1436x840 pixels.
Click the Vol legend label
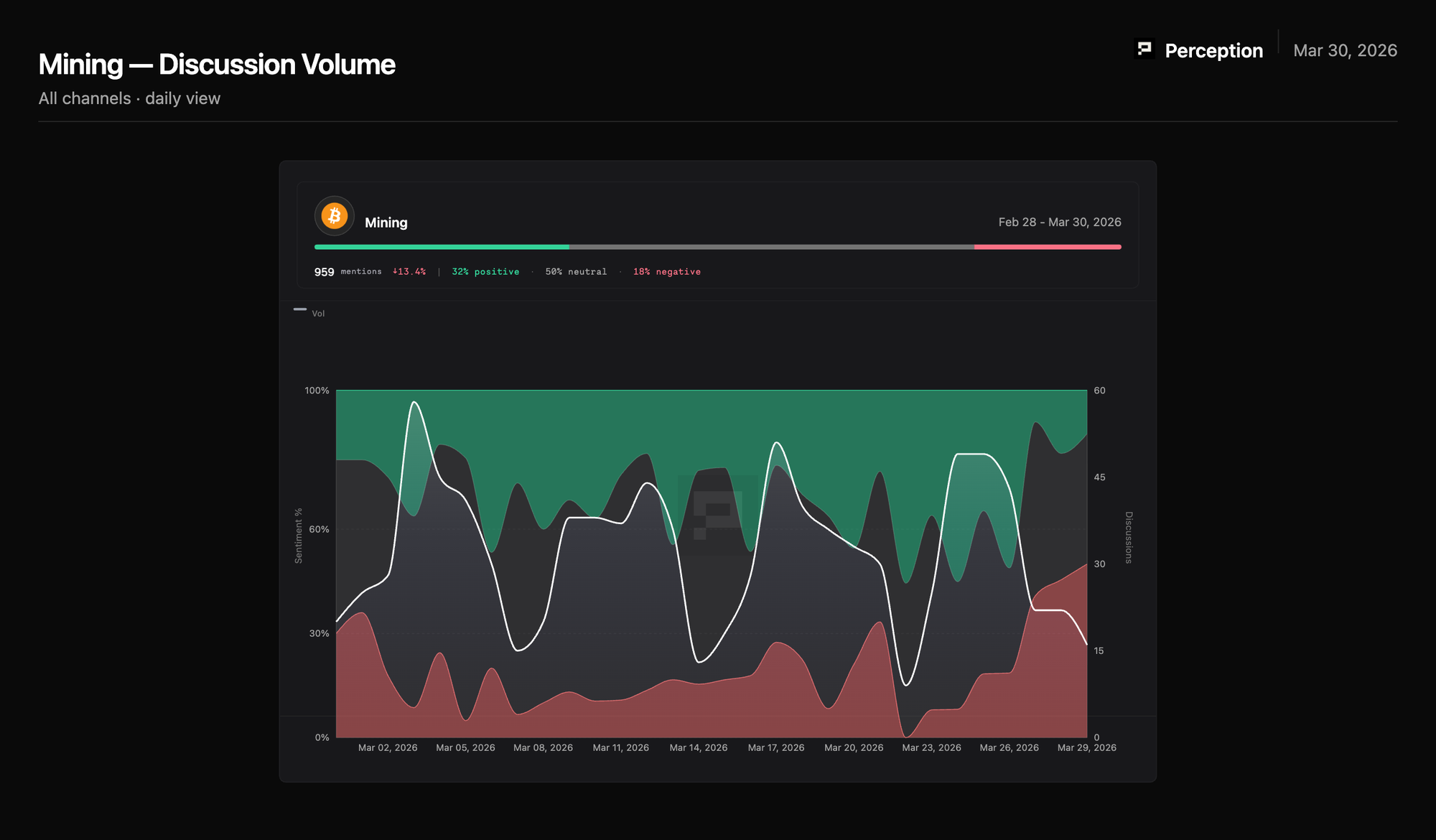pyautogui.click(x=318, y=314)
